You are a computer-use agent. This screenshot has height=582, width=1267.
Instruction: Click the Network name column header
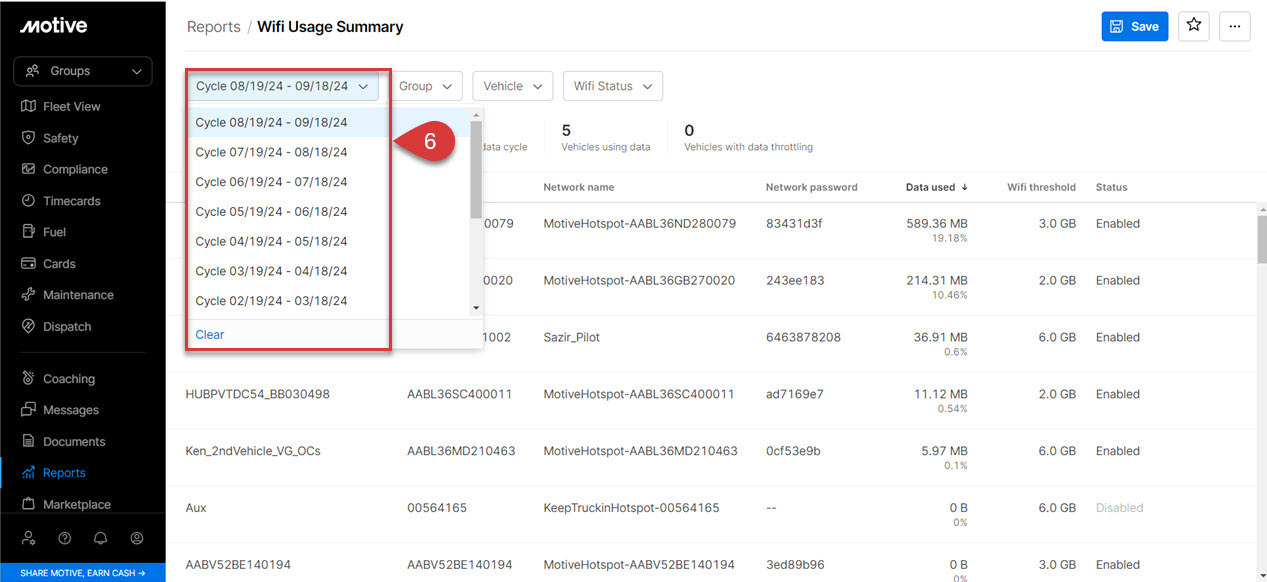tap(579, 187)
